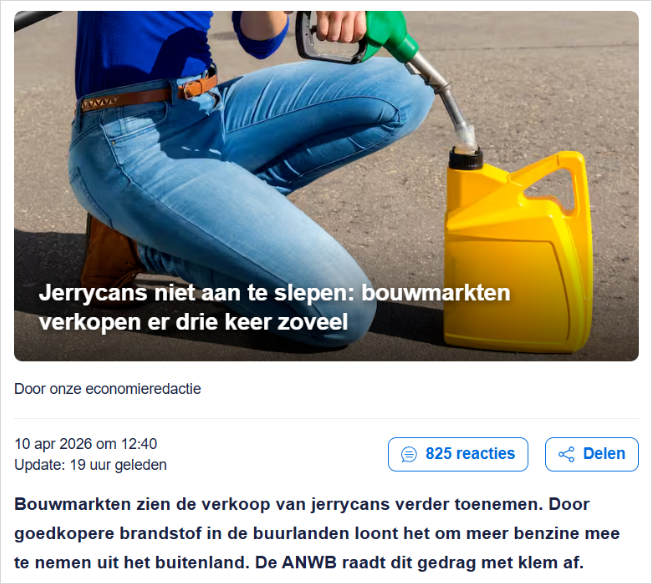652x584 pixels.
Task: Click the 'Update: 19 uur geleden' timestamp
Action: tap(91, 465)
